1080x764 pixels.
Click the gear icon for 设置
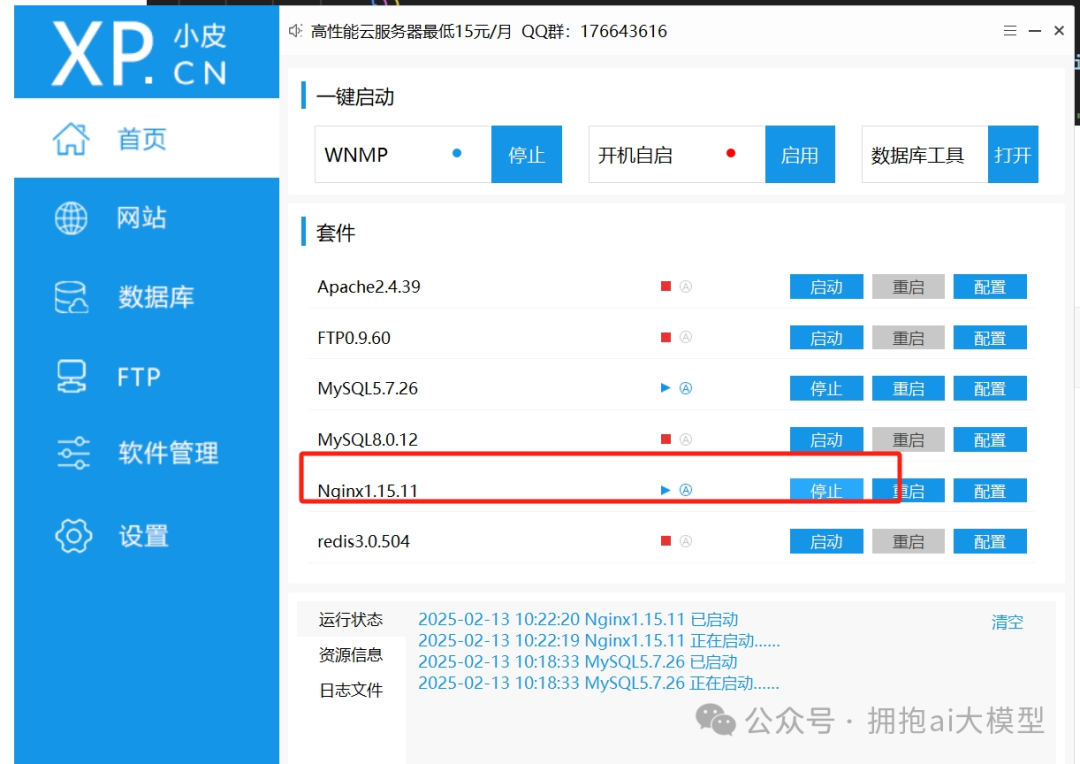[73, 536]
